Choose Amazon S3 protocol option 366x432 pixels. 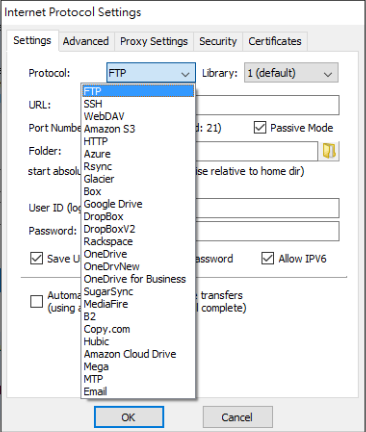pos(138,129)
